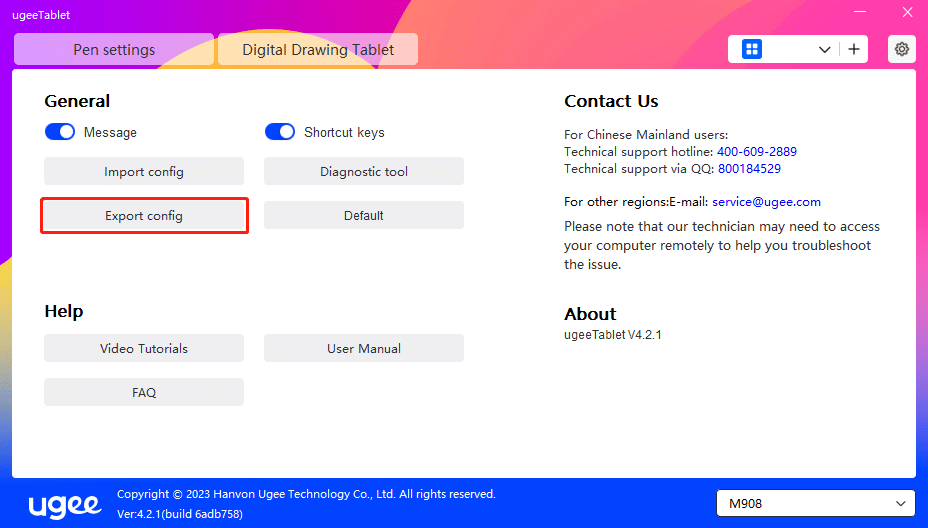928x528 pixels.
Task: Click the QQ support number 800184529
Action: (749, 169)
